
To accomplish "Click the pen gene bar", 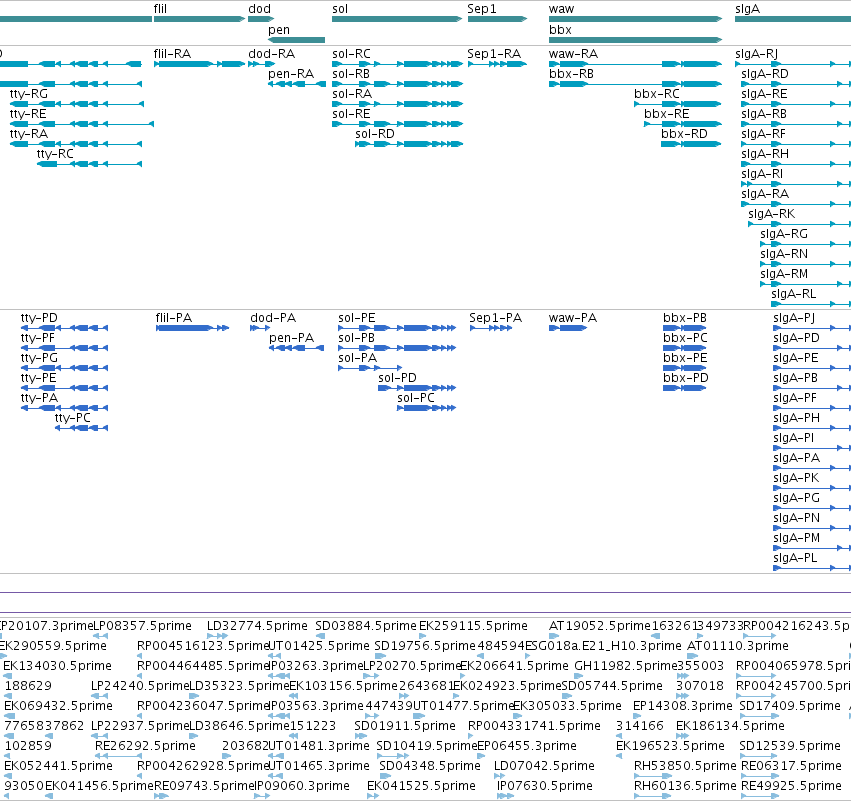I will click(x=296, y=40).
